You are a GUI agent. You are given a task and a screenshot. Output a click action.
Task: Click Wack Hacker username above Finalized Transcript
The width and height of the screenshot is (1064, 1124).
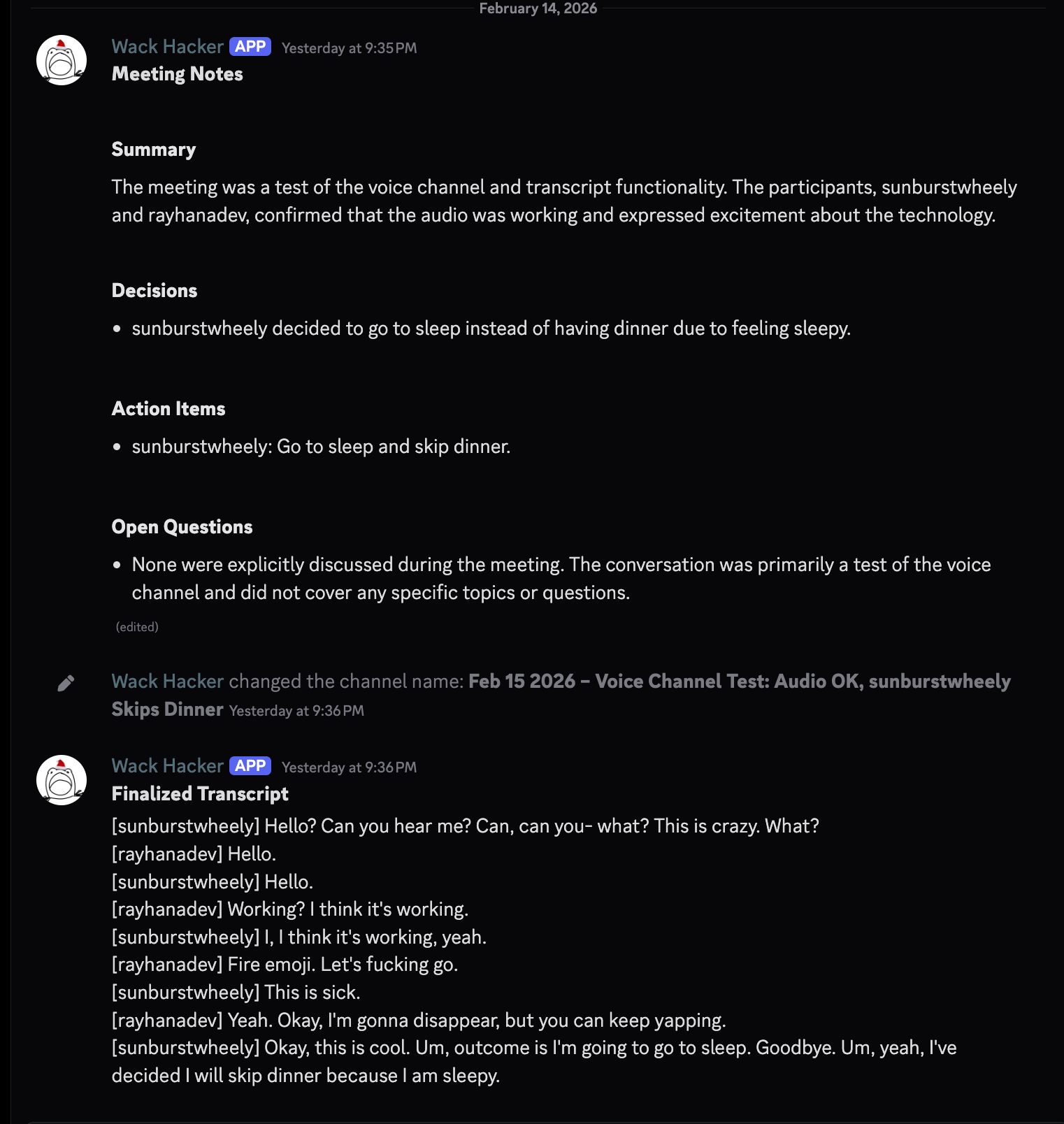pyautogui.click(x=168, y=766)
